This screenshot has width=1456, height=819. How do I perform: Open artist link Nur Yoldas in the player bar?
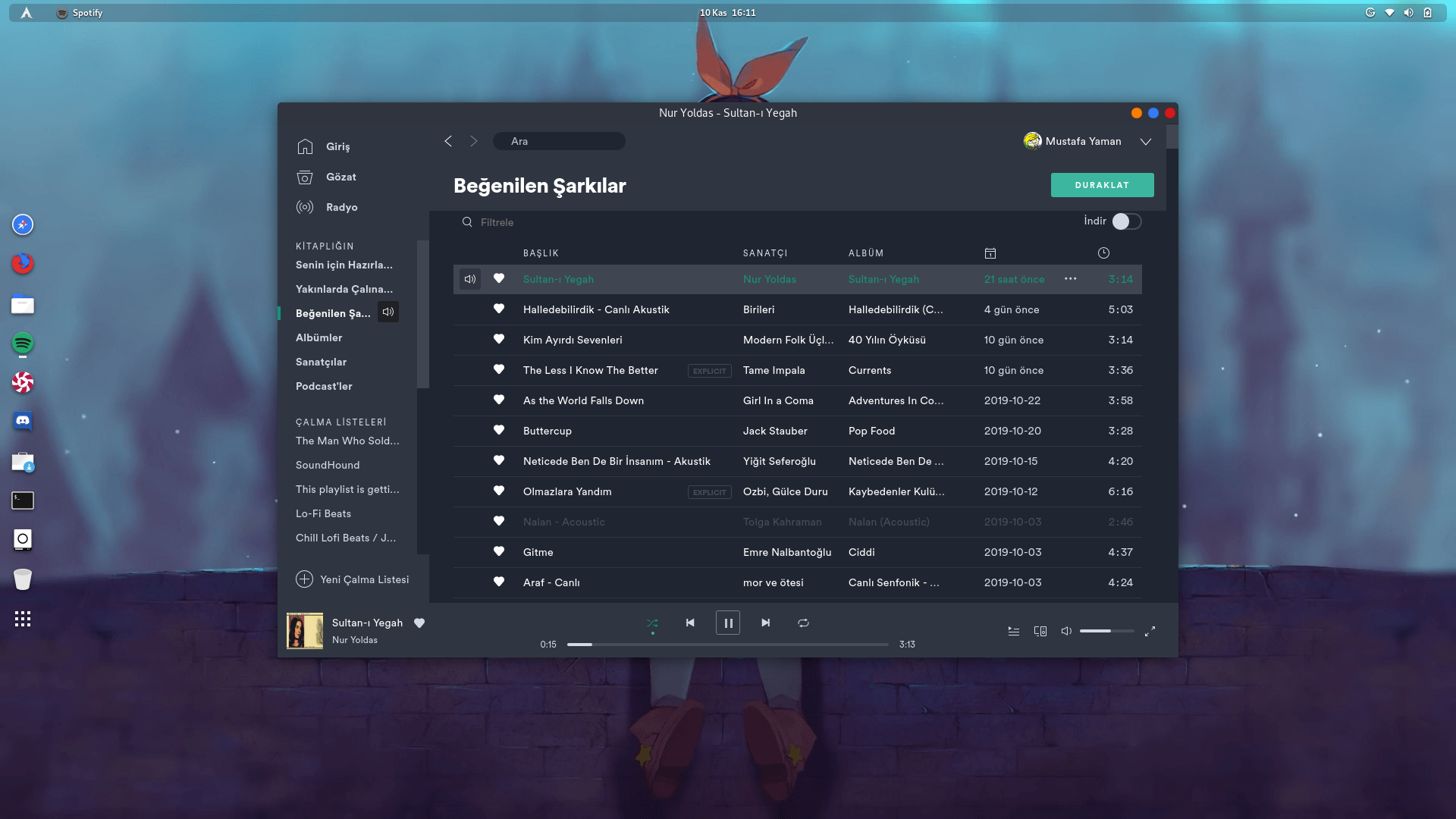(x=355, y=640)
